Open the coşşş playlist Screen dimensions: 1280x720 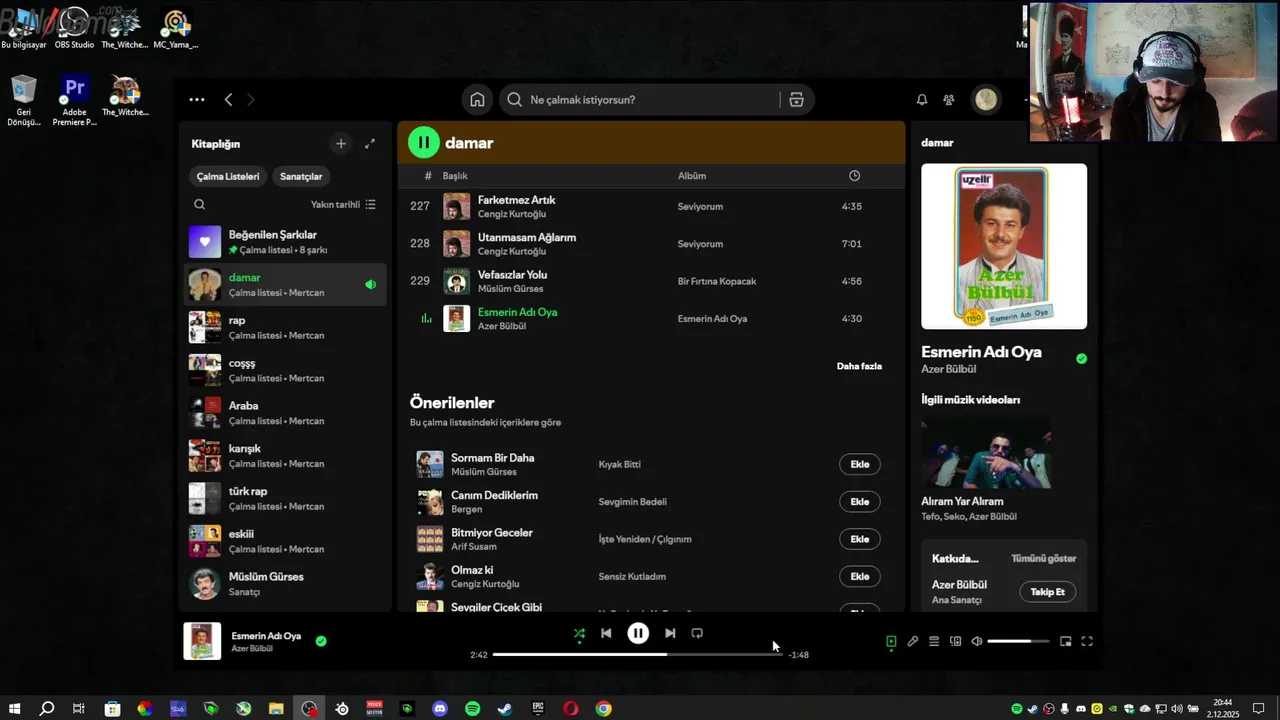[285, 370]
